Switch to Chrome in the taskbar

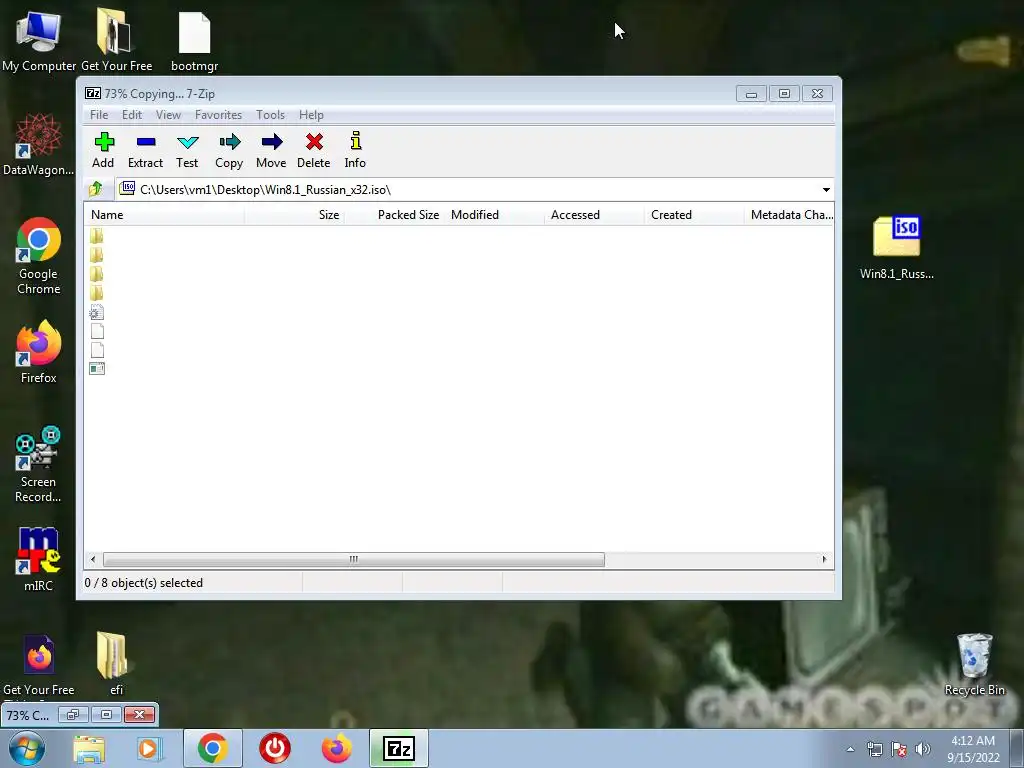[213, 748]
